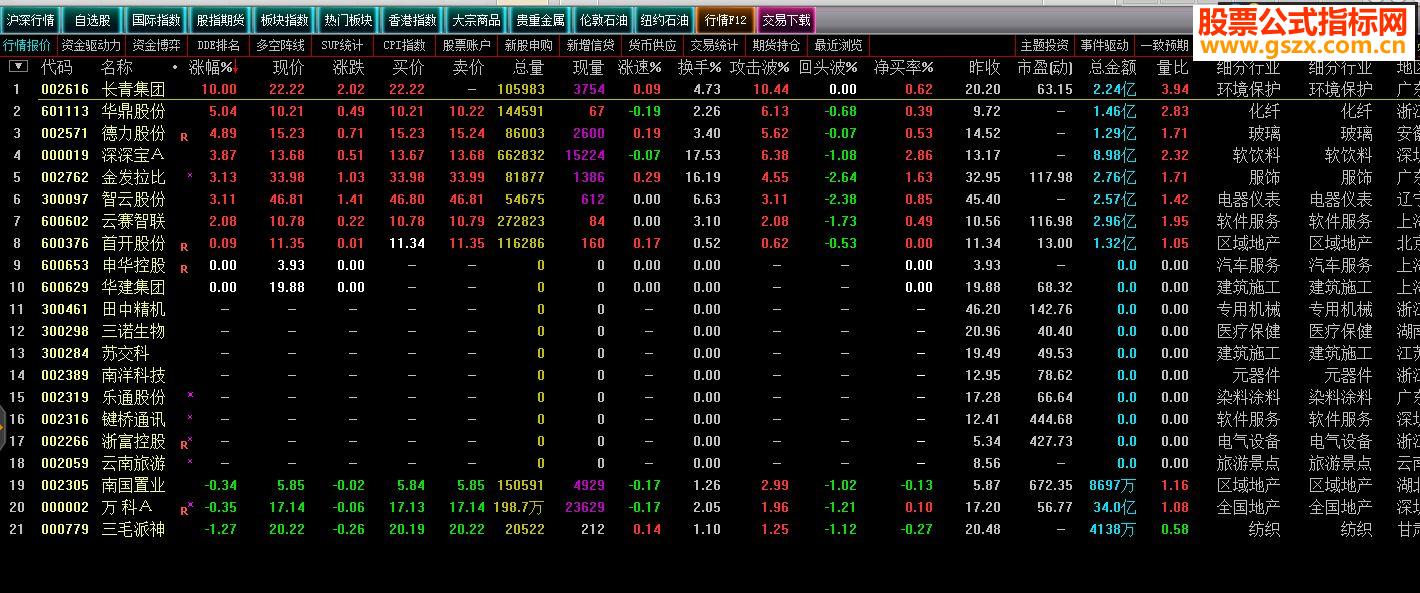
Task: Click the star marker on 金发拉比 row
Action: (x=190, y=175)
